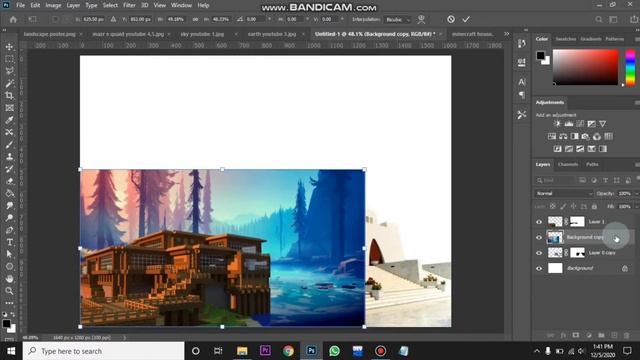Click the Layer 1 mask thumbnail
640x360 pixels.
577,222
